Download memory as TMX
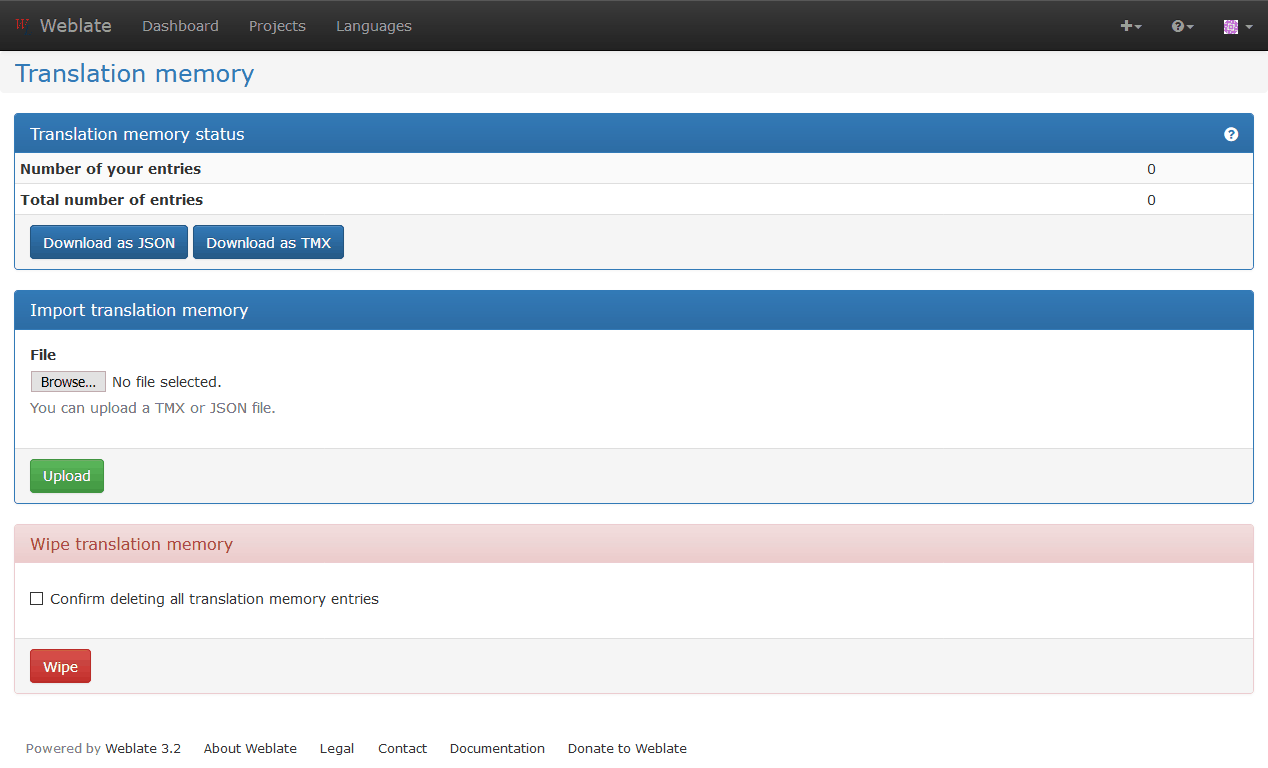 coord(268,242)
